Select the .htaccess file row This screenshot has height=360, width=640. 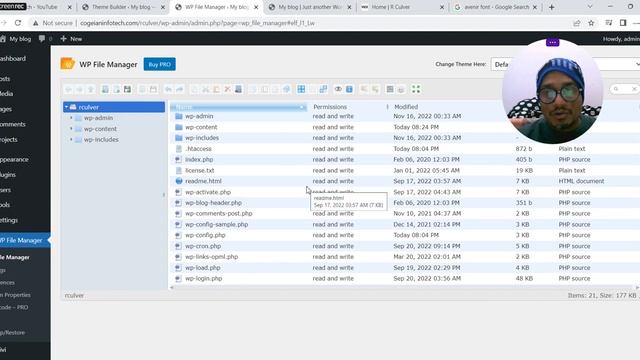coord(404,149)
